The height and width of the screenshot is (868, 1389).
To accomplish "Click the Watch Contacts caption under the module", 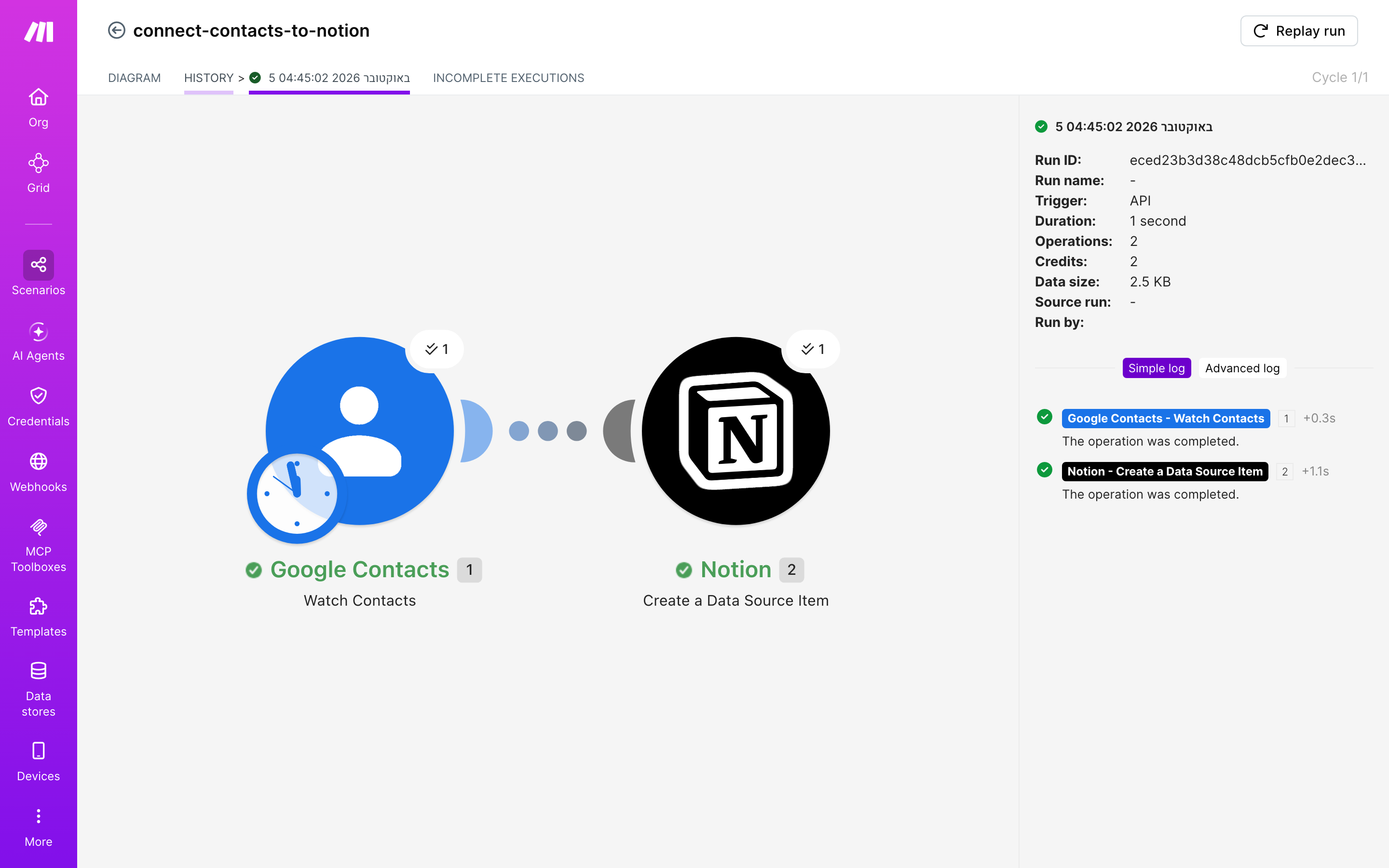I will pyautogui.click(x=360, y=600).
